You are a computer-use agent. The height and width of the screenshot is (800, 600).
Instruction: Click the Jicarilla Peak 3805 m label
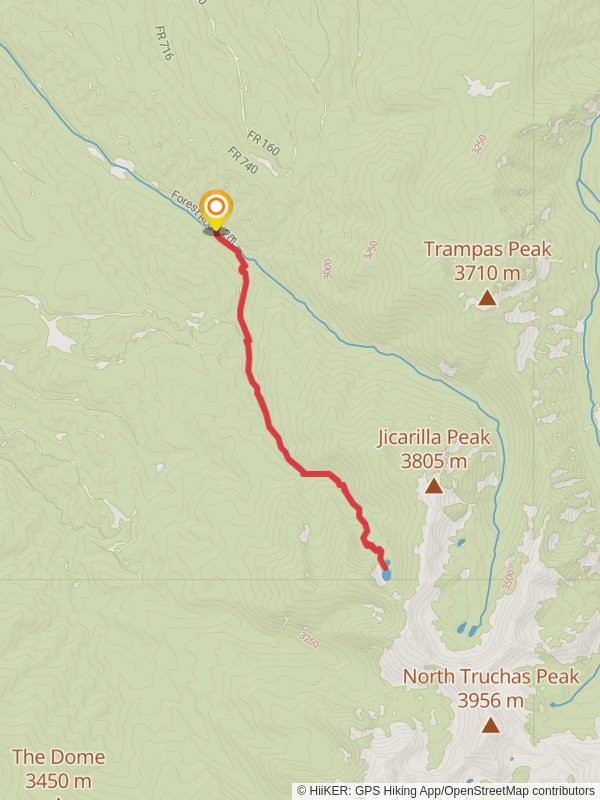[434, 449]
